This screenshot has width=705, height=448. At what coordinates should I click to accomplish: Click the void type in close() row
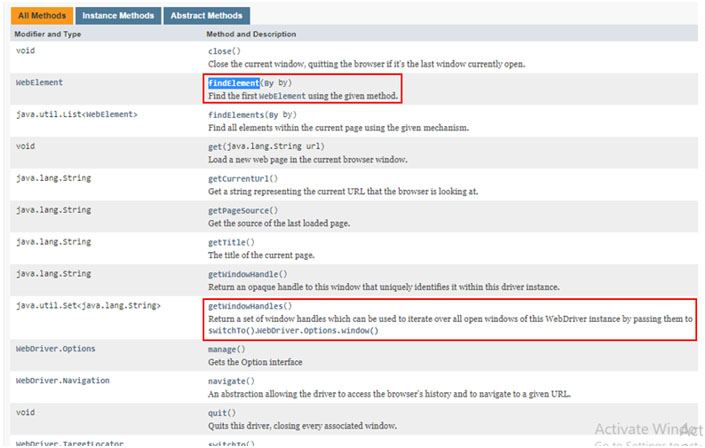25,51
